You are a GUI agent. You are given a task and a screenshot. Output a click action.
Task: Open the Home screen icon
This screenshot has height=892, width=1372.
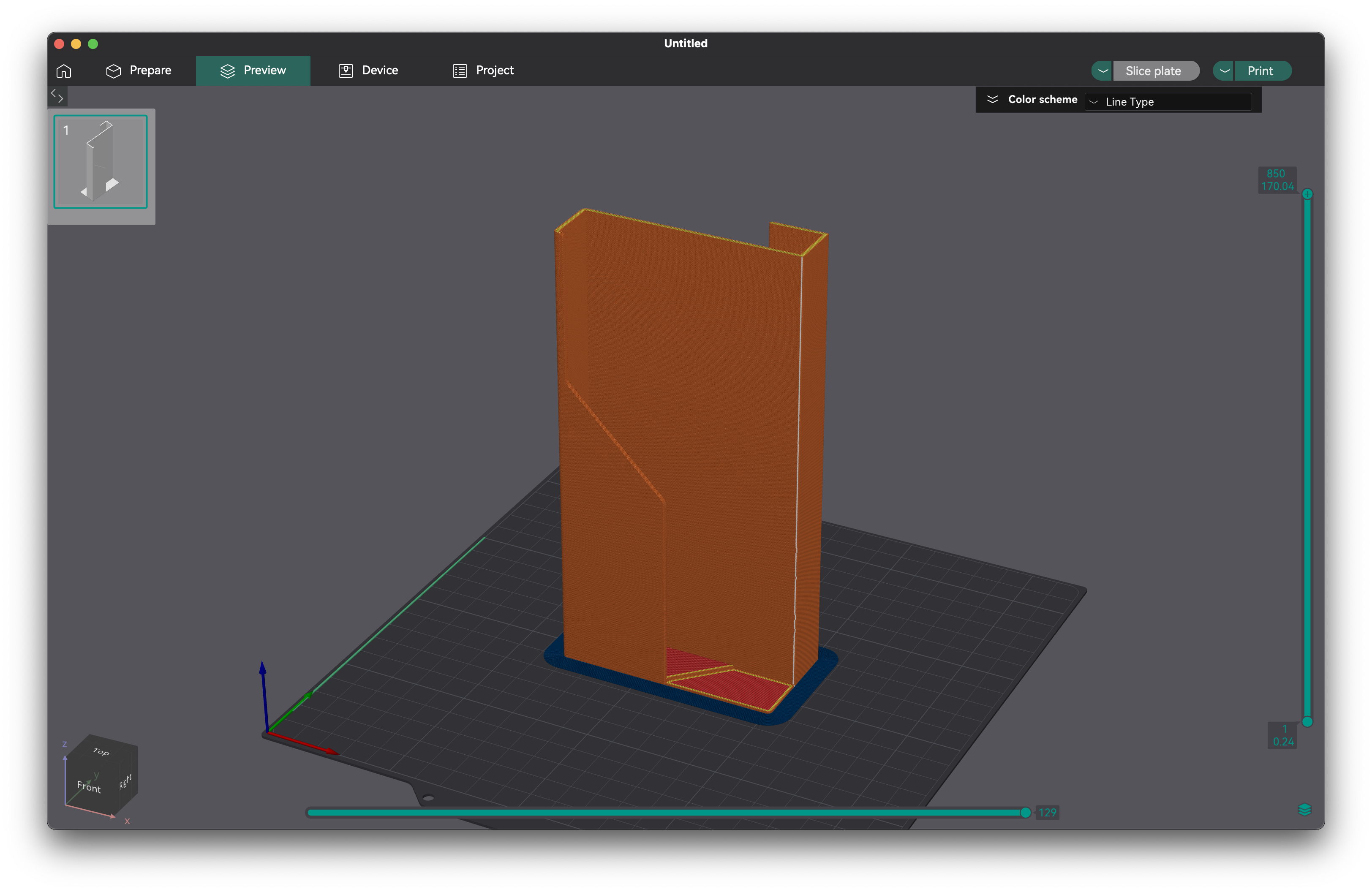[64, 70]
